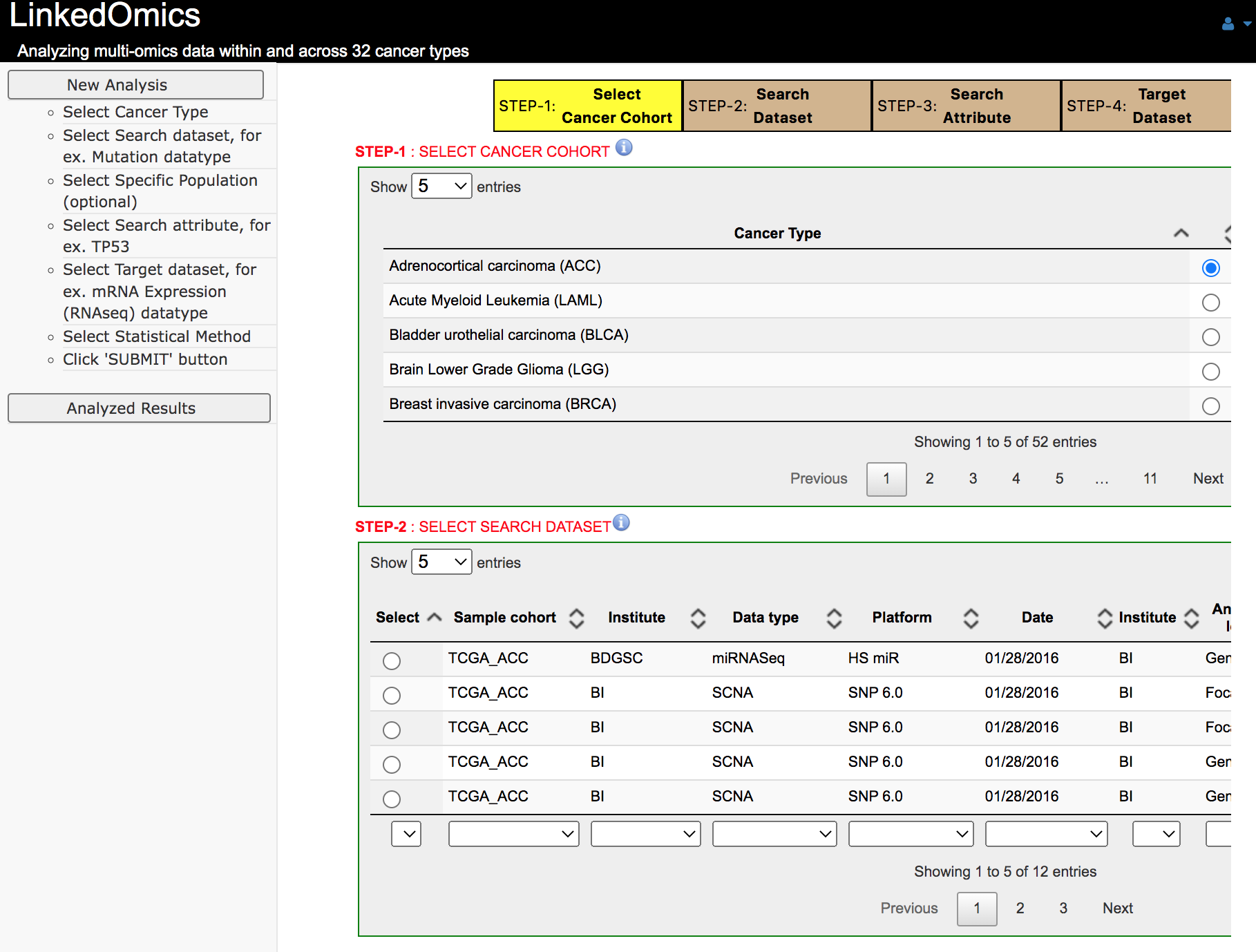Click the info icon beside SELECT CANCER COHORT
The width and height of the screenshot is (1256, 952).
pos(625,147)
